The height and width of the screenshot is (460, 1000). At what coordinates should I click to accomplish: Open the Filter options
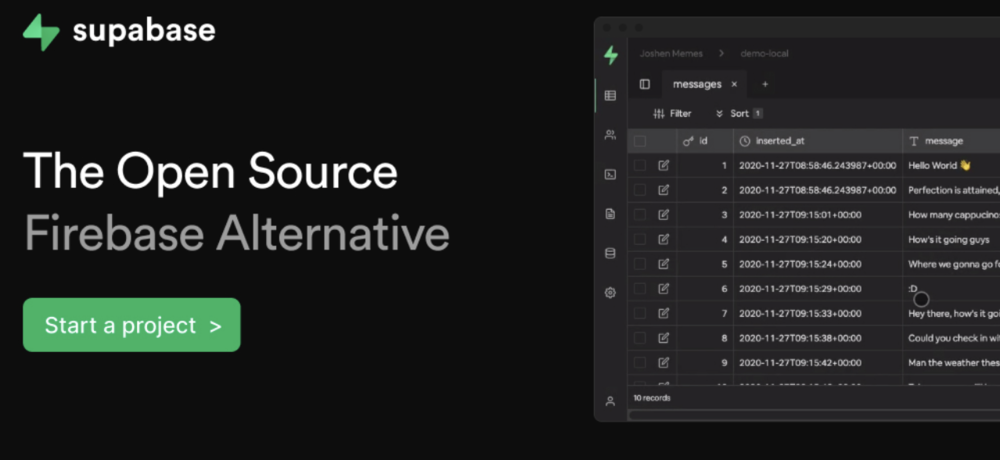(x=672, y=114)
